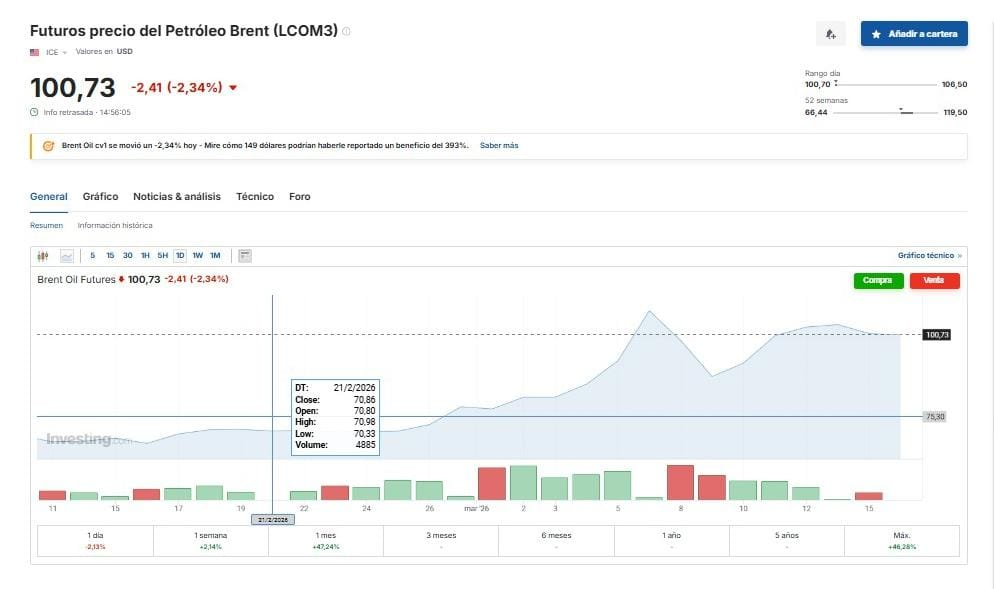Select the 1W chart interval
This screenshot has width=994, height=589.
tap(198, 256)
